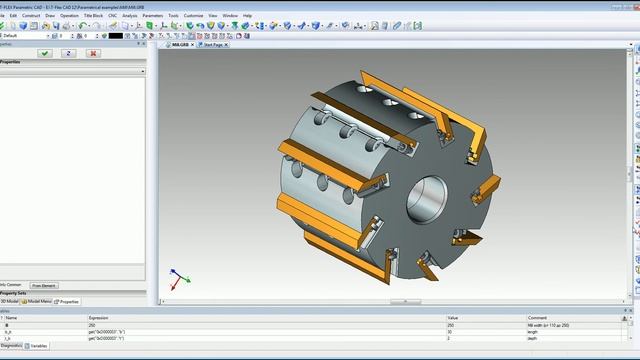This screenshot has width=640, height=360.
Task: Select the Properties panel tab
Action: [x=67, y=302]
